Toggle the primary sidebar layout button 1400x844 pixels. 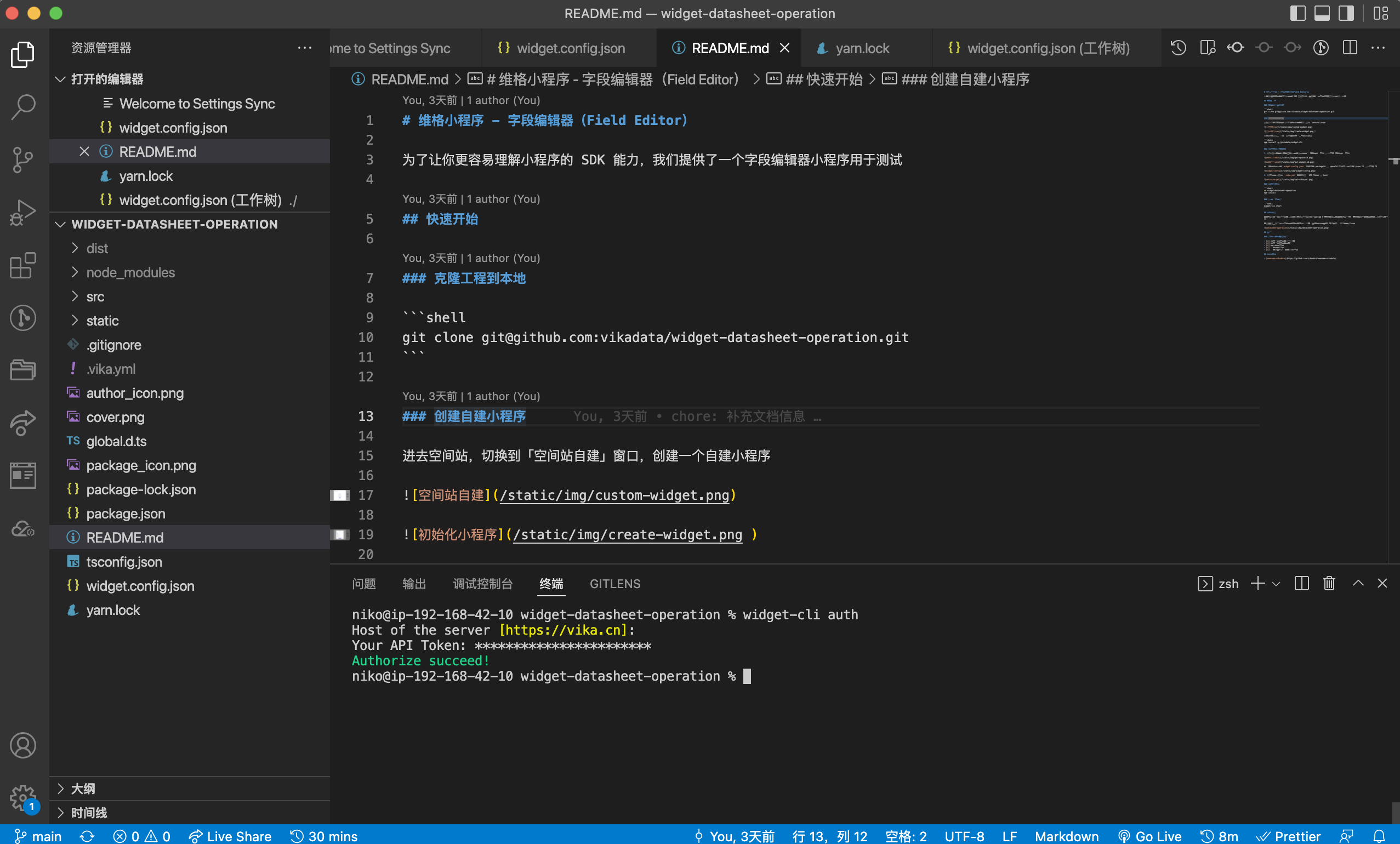1297,13
